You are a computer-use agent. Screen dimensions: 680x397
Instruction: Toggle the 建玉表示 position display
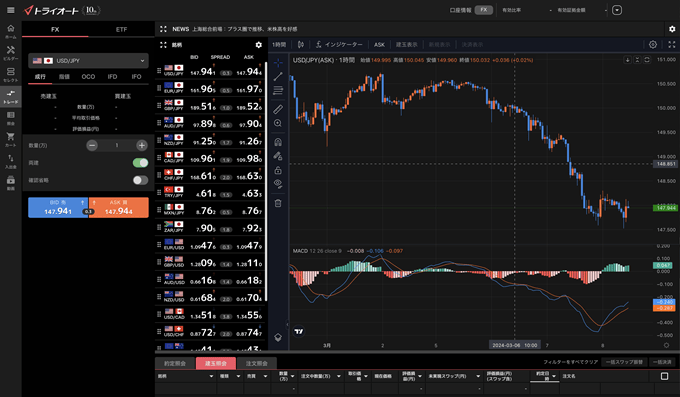[x=406, y=45]
